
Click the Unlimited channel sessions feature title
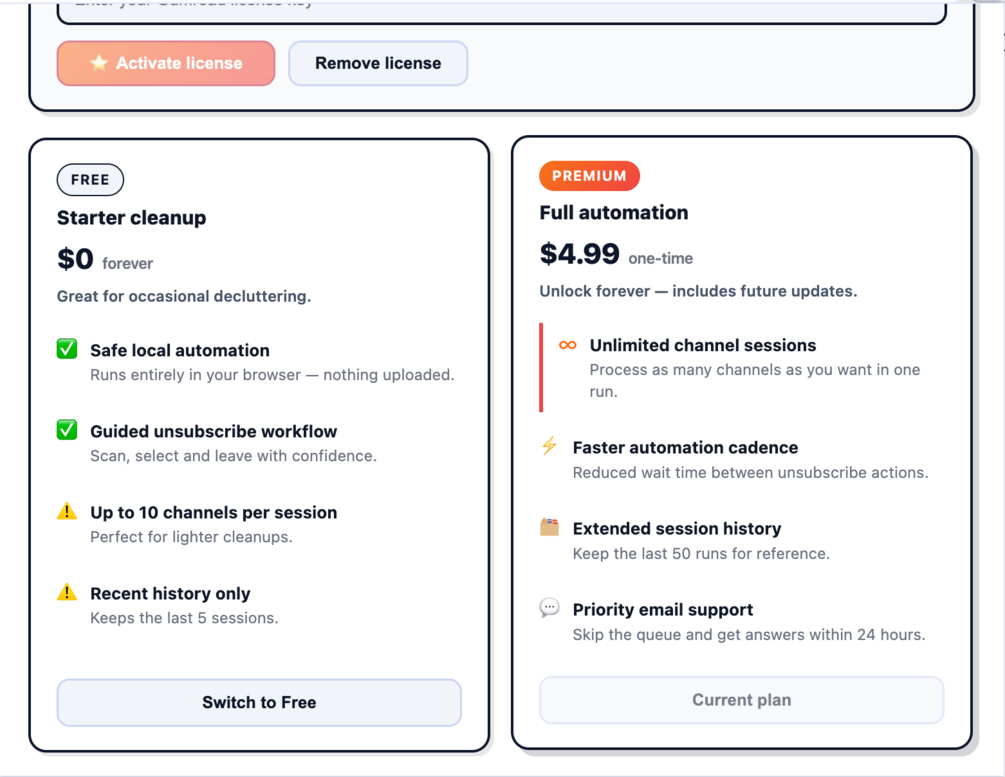click(702, 345)
